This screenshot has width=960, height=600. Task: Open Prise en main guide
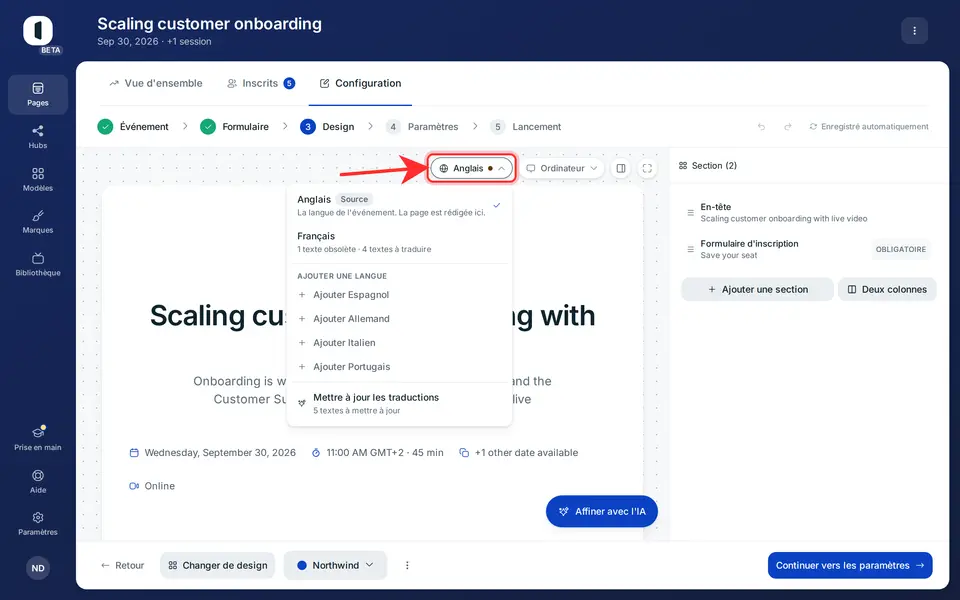[x=38, y=439]
